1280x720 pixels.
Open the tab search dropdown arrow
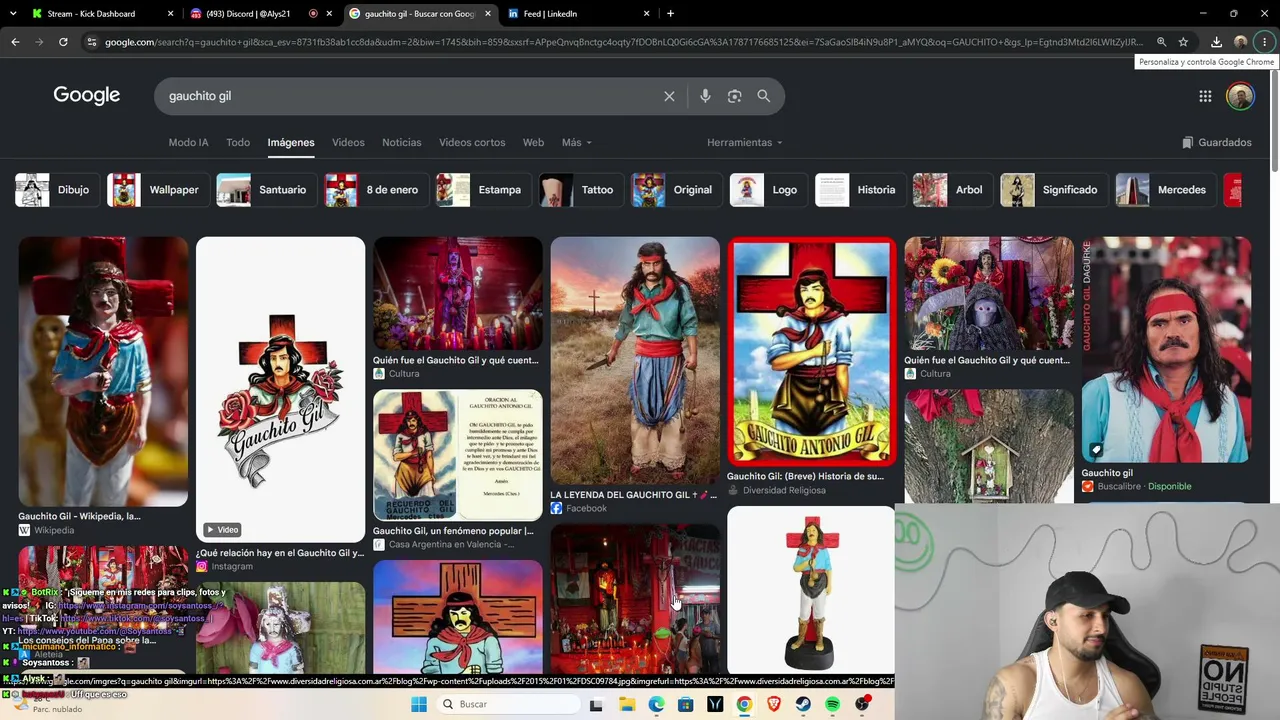[x=13, y=14]
